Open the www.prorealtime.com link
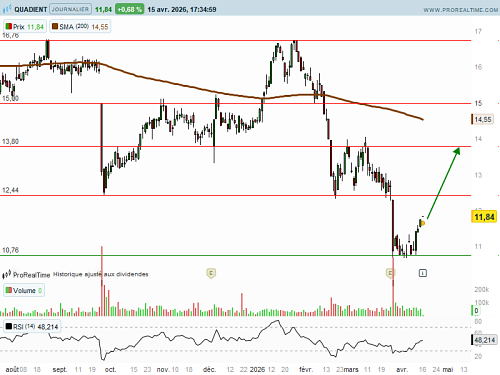500x375 pixels. click(461, 10)
